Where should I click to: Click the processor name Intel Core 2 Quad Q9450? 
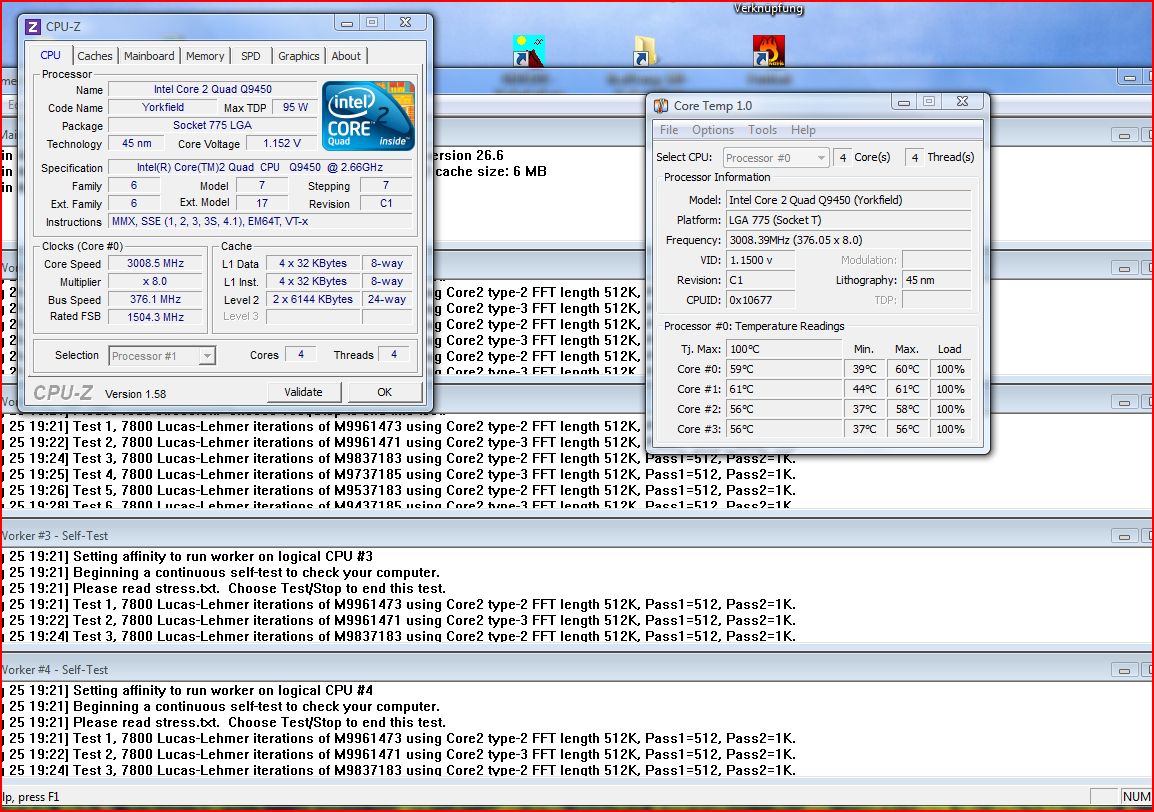coord(213,89)
